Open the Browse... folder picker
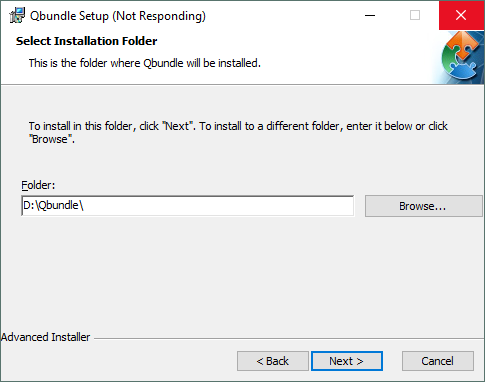 423,206
